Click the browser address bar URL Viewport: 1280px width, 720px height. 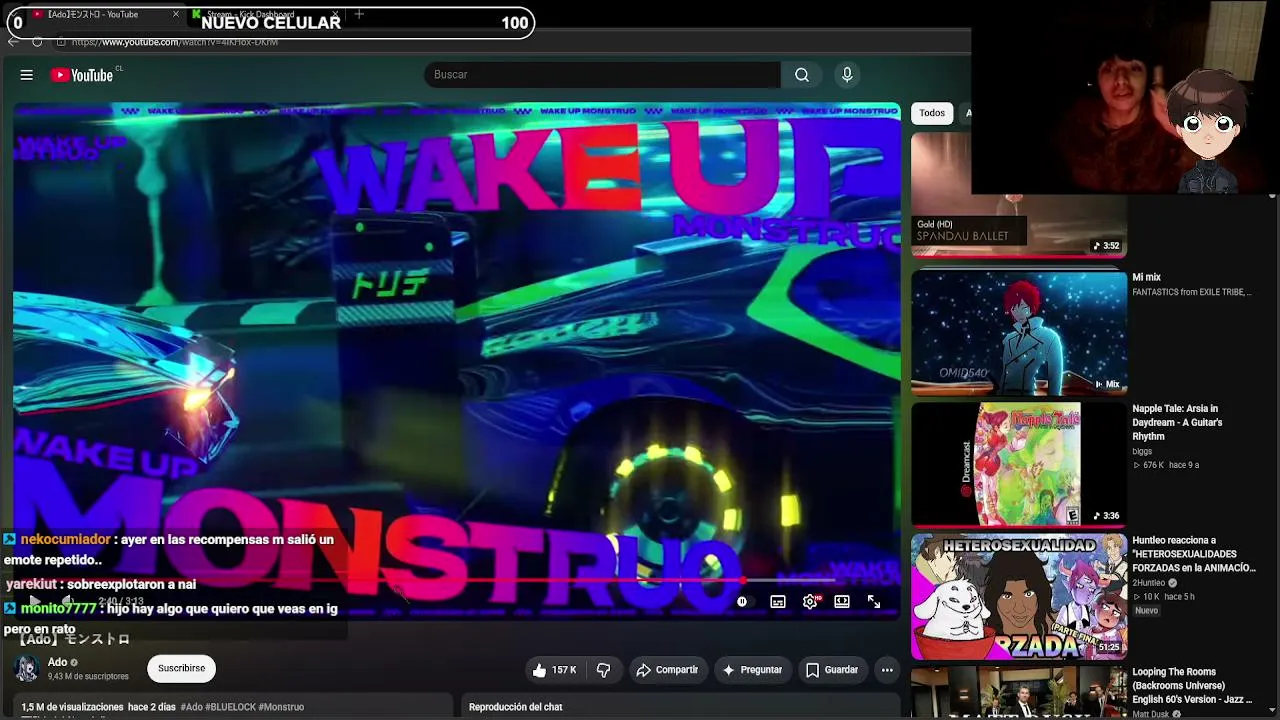pyautogui.click(x=175, y=42)
